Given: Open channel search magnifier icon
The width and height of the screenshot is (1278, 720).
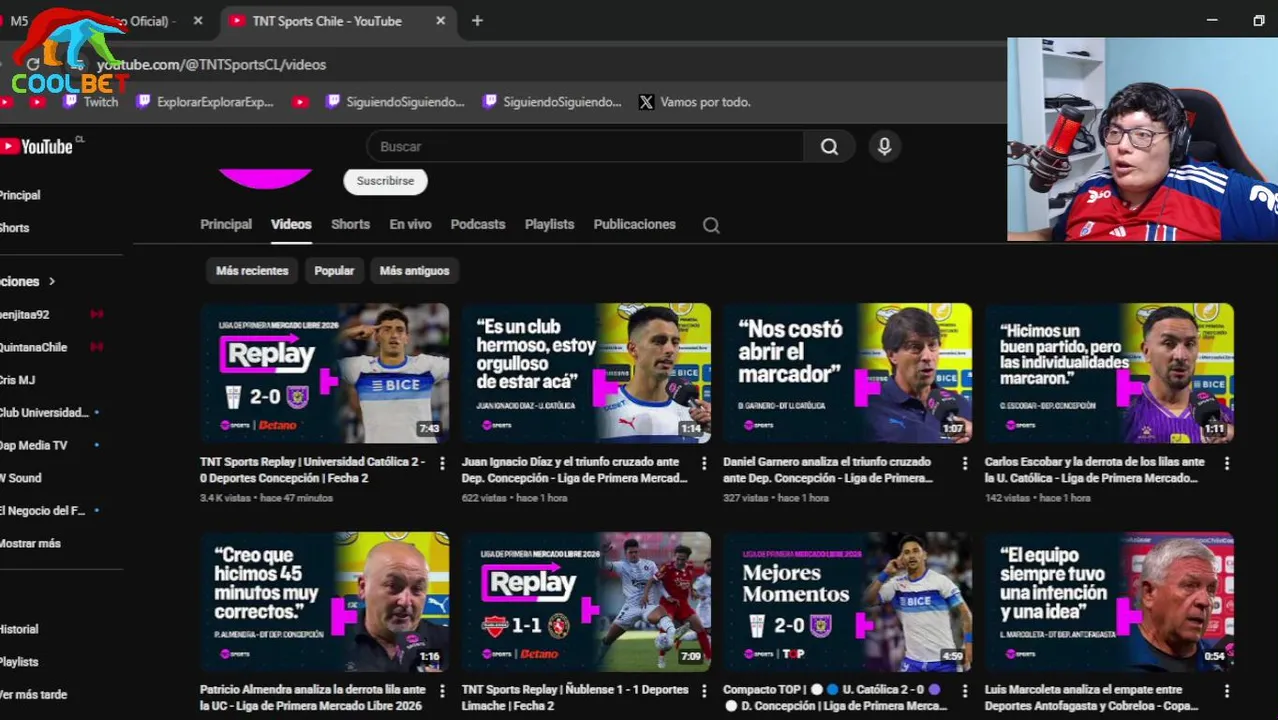Looking at the screenshot, I should (x=711, y=225).
